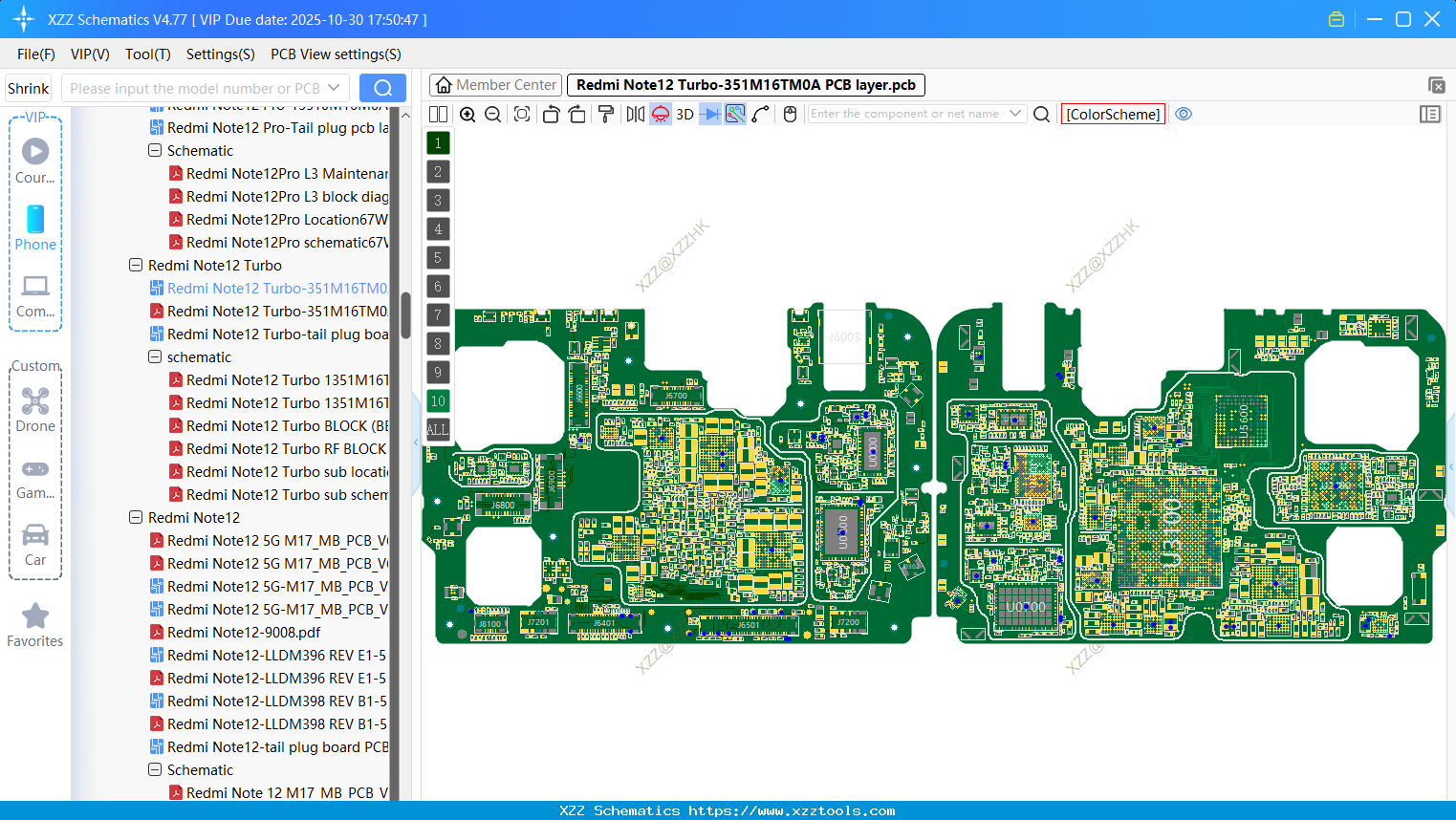This screenshot has height=820, width=1456.
Task: Activate the board mirror/flip tool
Action: click(635, 114)
